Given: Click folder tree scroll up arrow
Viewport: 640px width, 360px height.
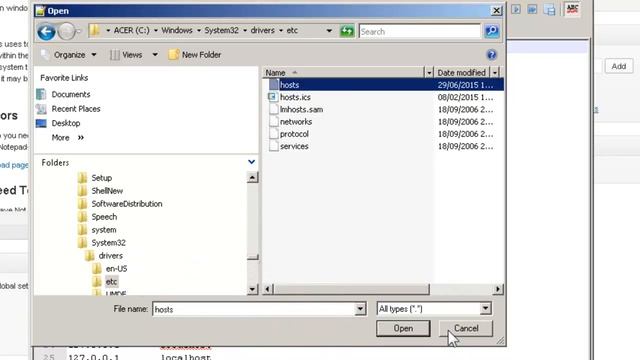Looking at the screenshot, I should click(252, 178).
